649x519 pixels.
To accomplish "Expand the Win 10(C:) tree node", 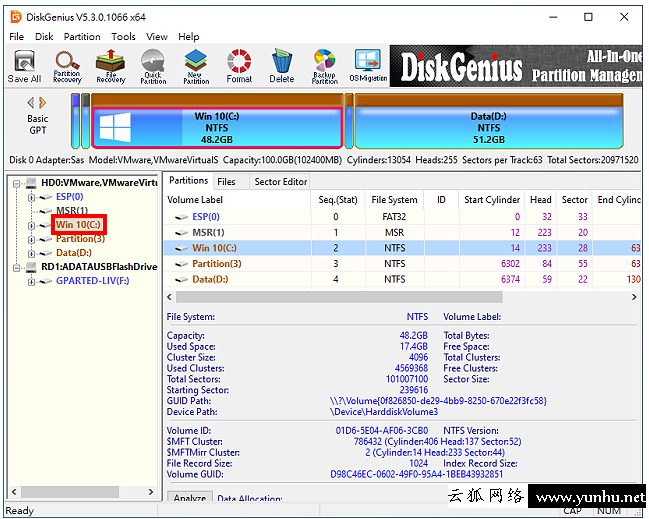I will [x=31, y=226].
